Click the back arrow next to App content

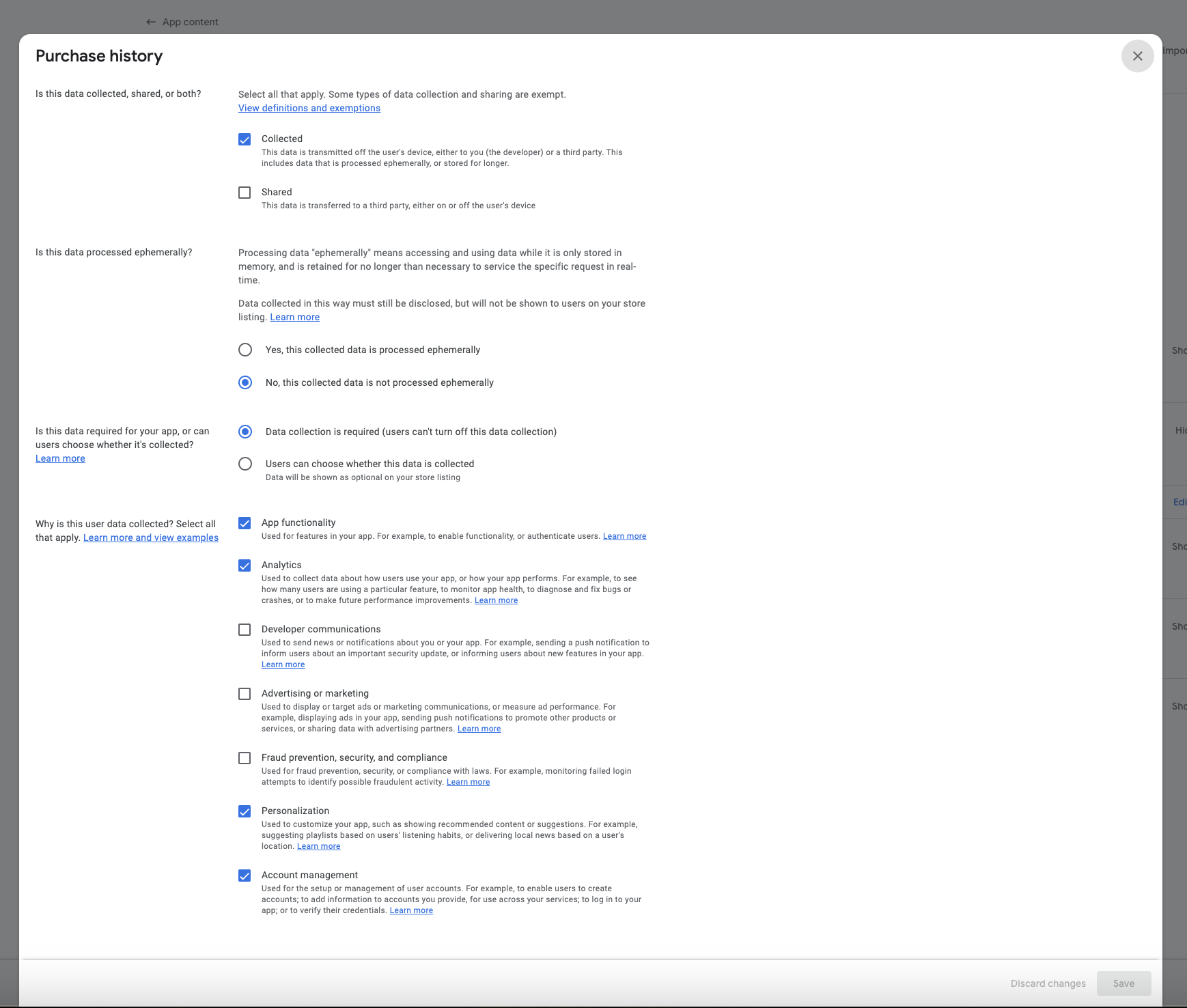point(151,21)
